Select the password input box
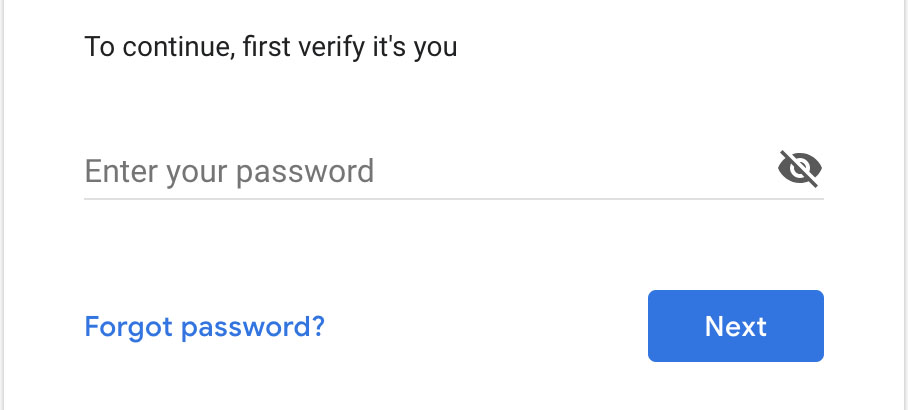 [x=429, y=171]
